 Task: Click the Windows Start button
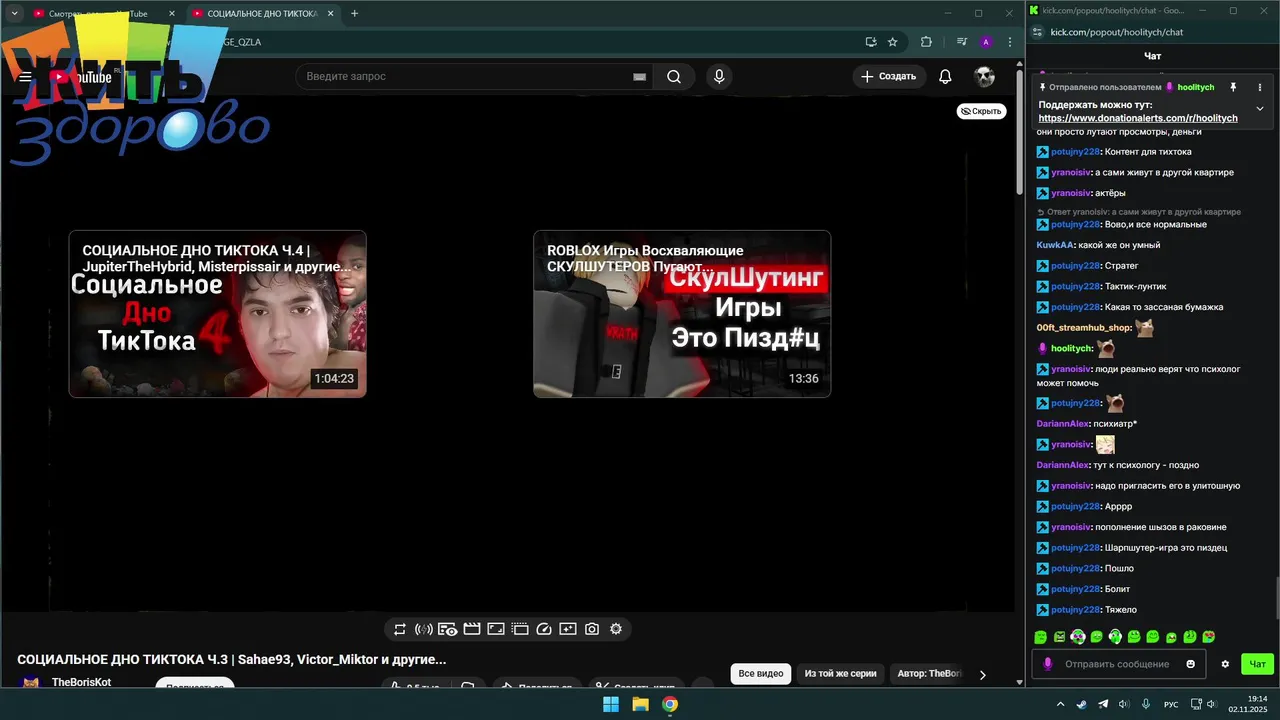pyautogui.click(x=611, y=704)
